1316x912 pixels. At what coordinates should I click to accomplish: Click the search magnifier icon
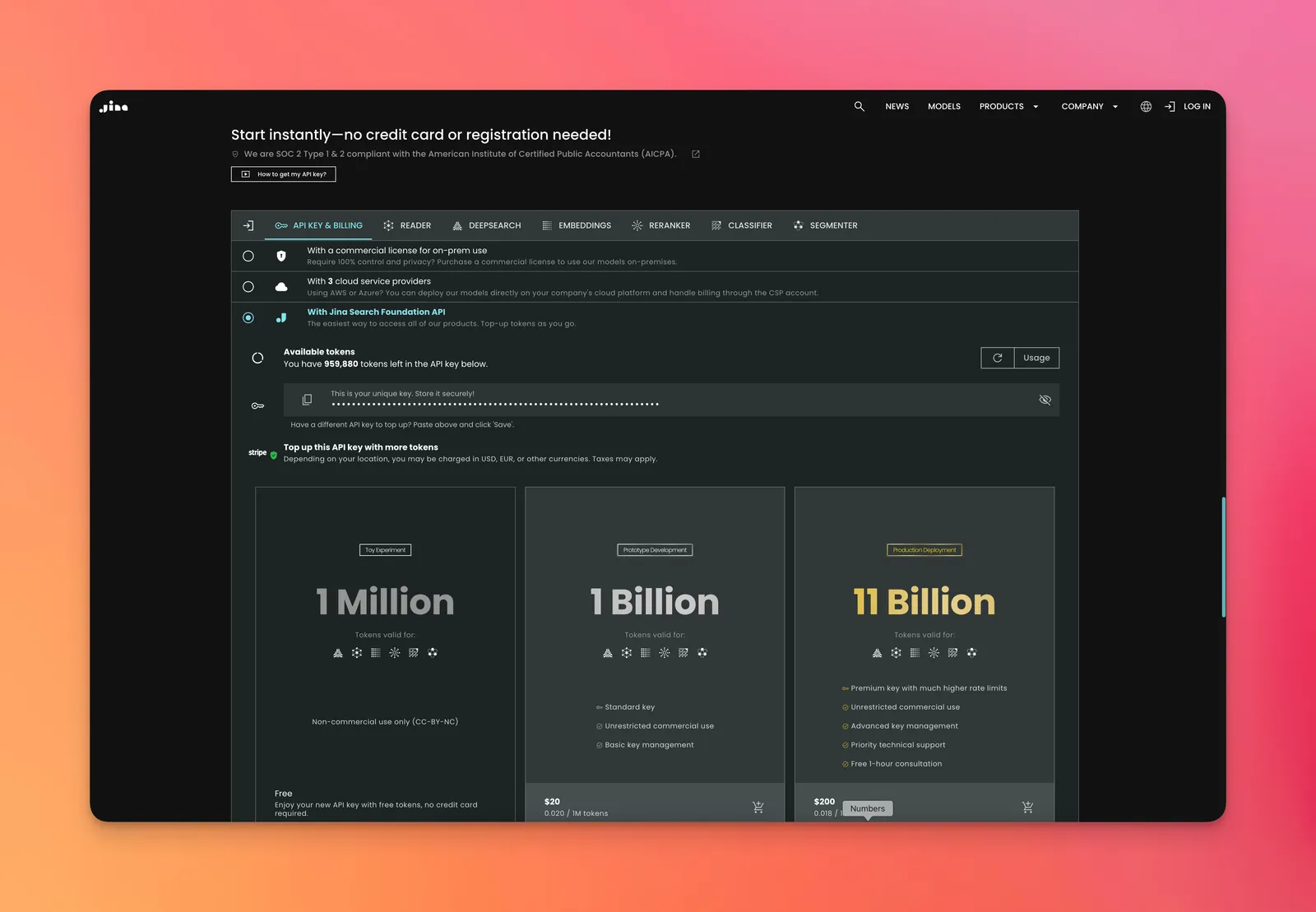click(859, 106)
